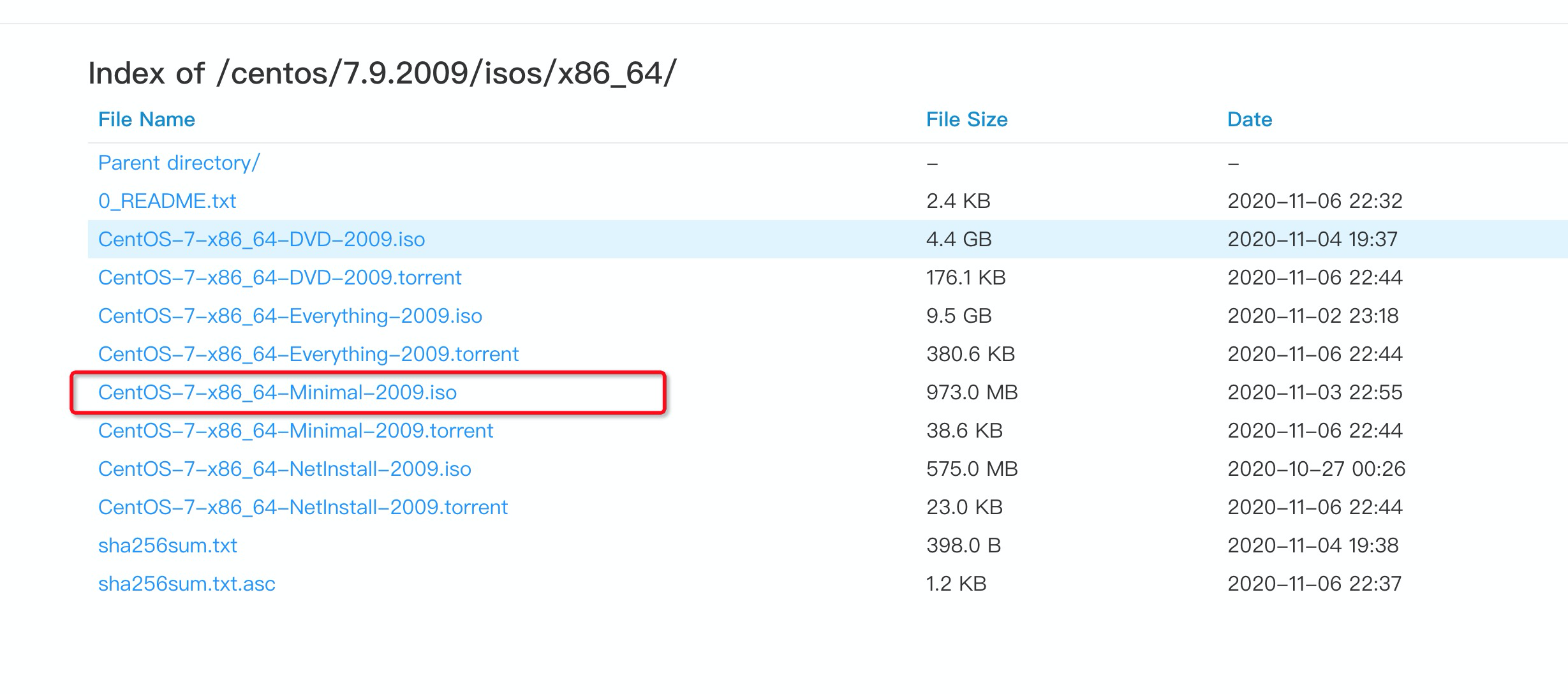Click the 4.4 GB size cell
The image size is (1568, 694).
pos(959,239)
